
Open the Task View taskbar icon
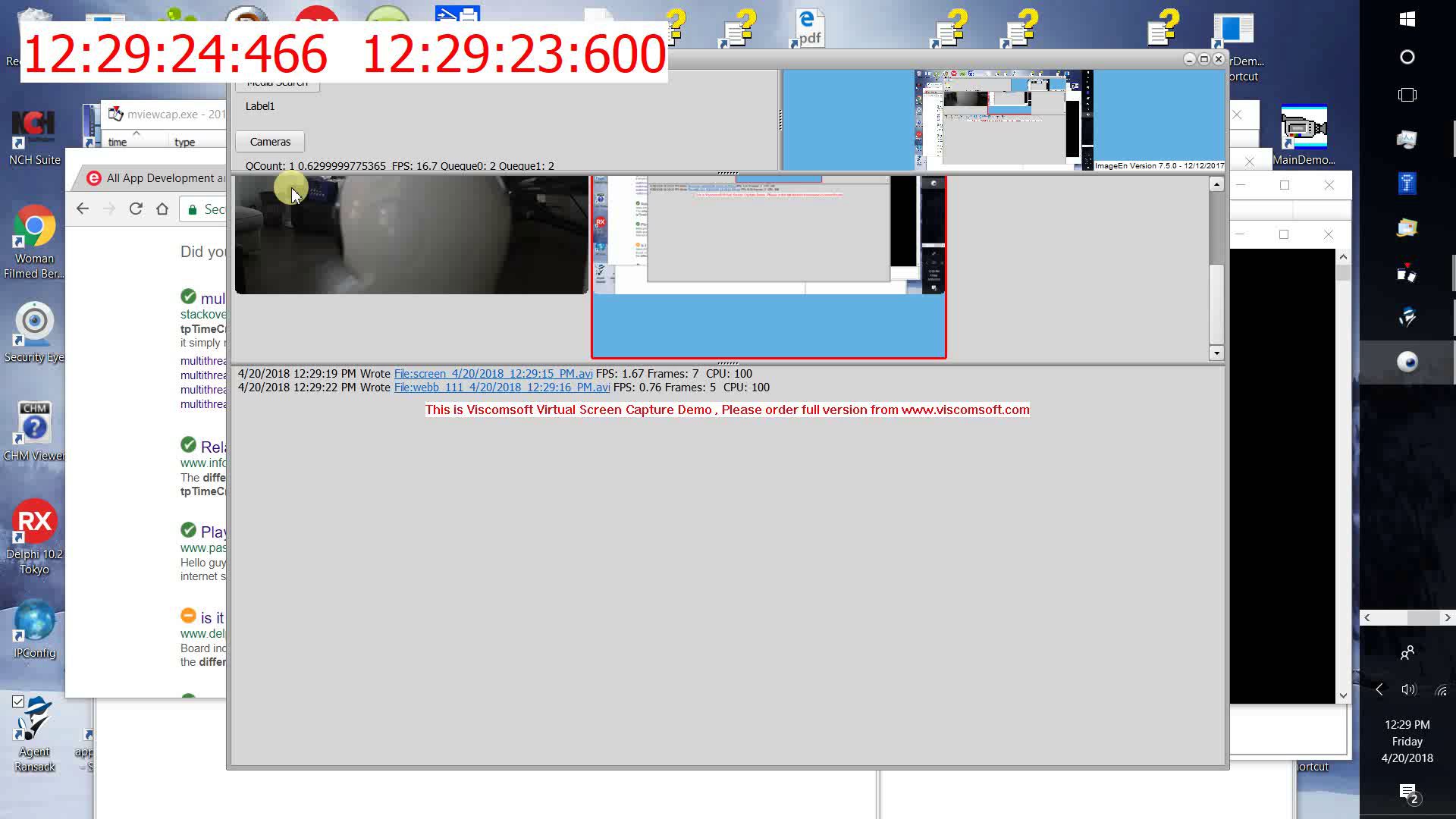point(1407,95)
